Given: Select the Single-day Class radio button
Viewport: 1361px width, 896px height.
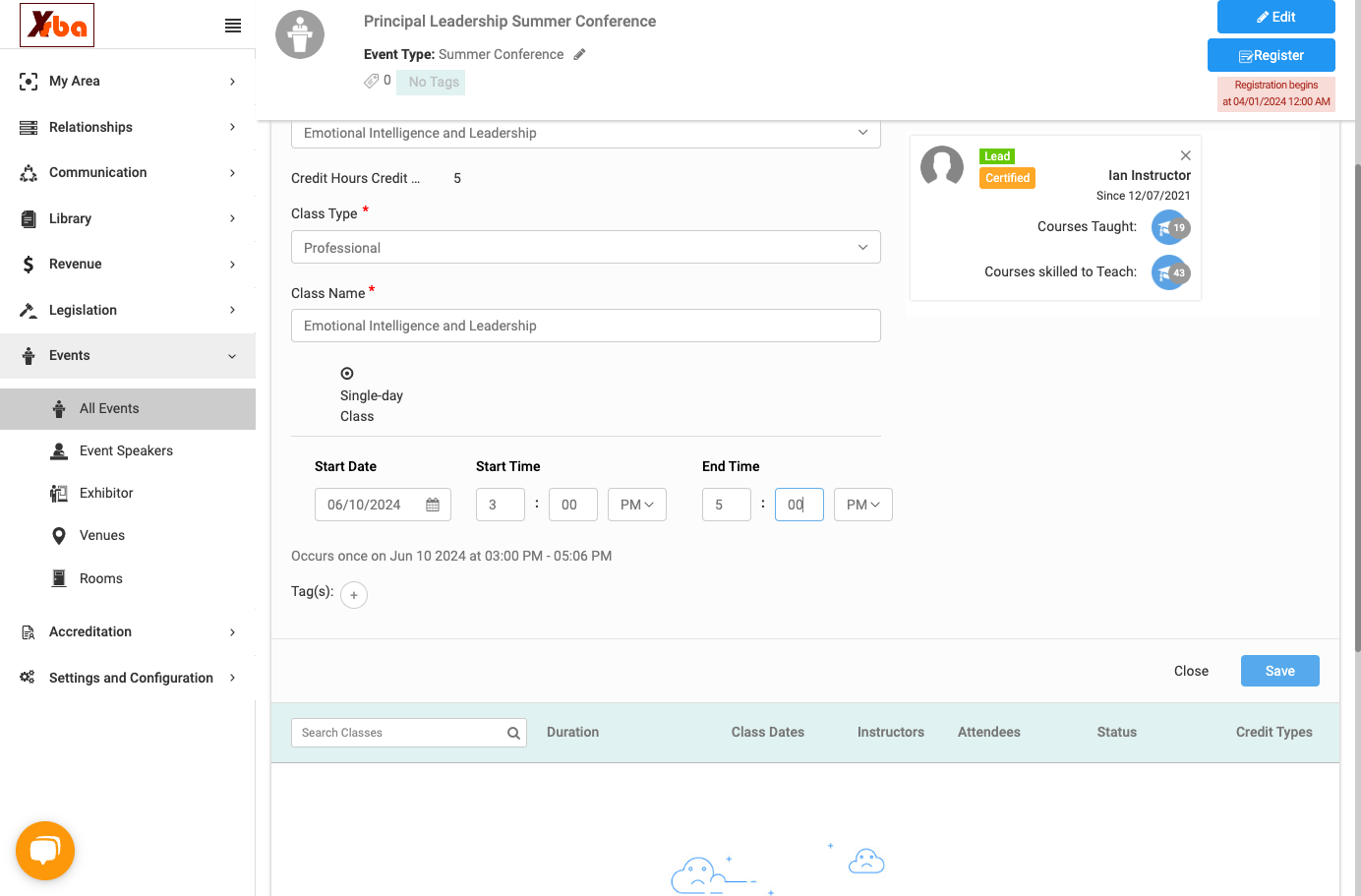Looking at the screenshot, I should 347,374.
